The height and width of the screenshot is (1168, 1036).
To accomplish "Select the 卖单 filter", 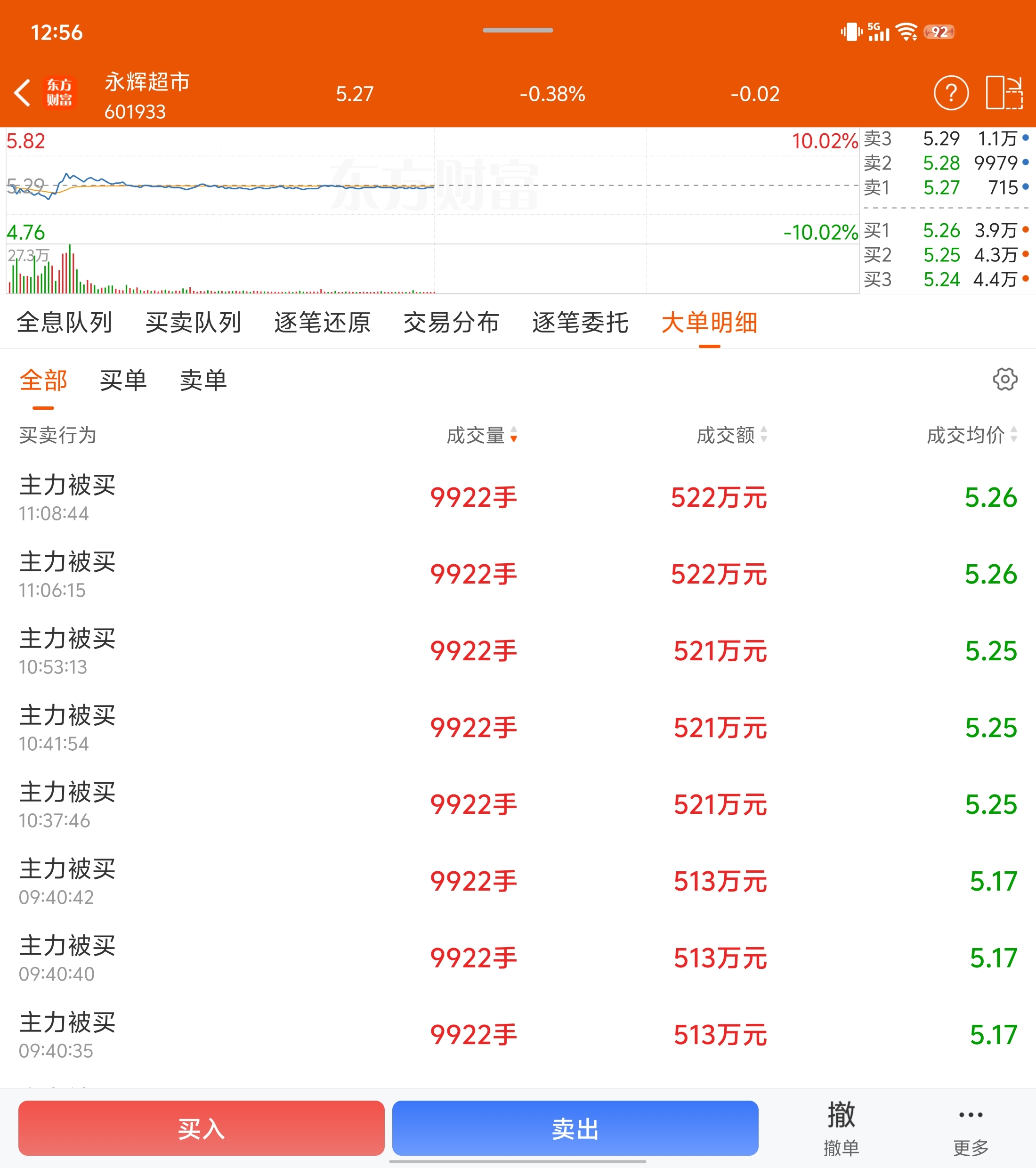I will [x=203, y=381].
